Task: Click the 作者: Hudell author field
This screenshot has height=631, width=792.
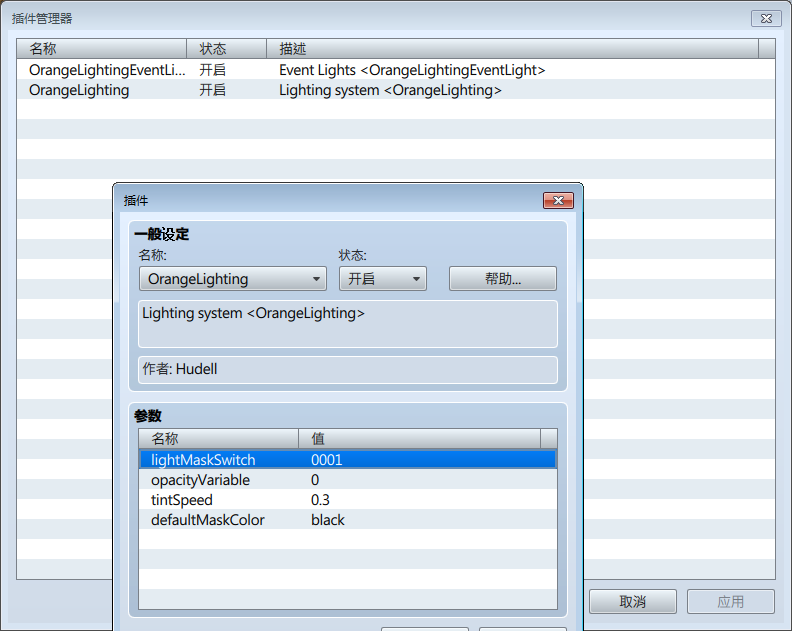Action: point(348,370)
